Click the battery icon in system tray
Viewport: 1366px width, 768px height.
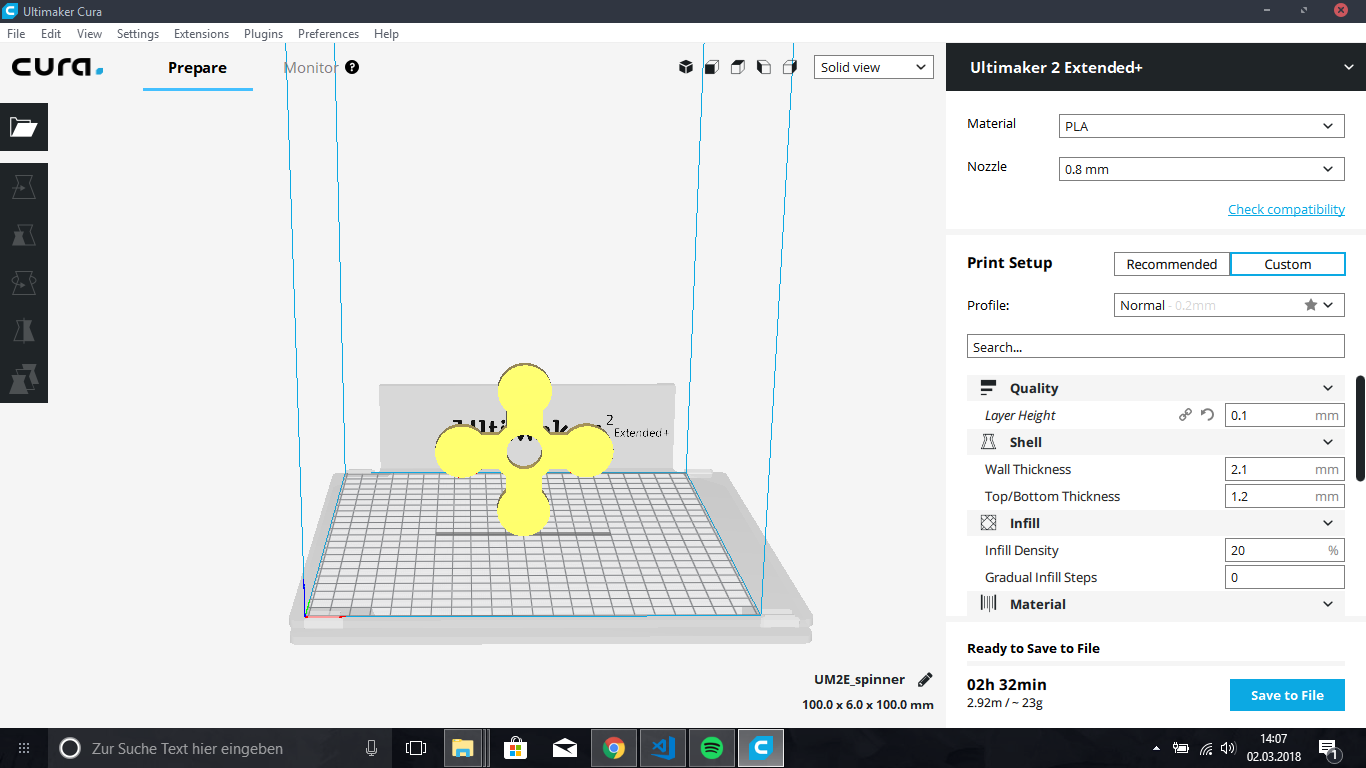coord(1181,748)
